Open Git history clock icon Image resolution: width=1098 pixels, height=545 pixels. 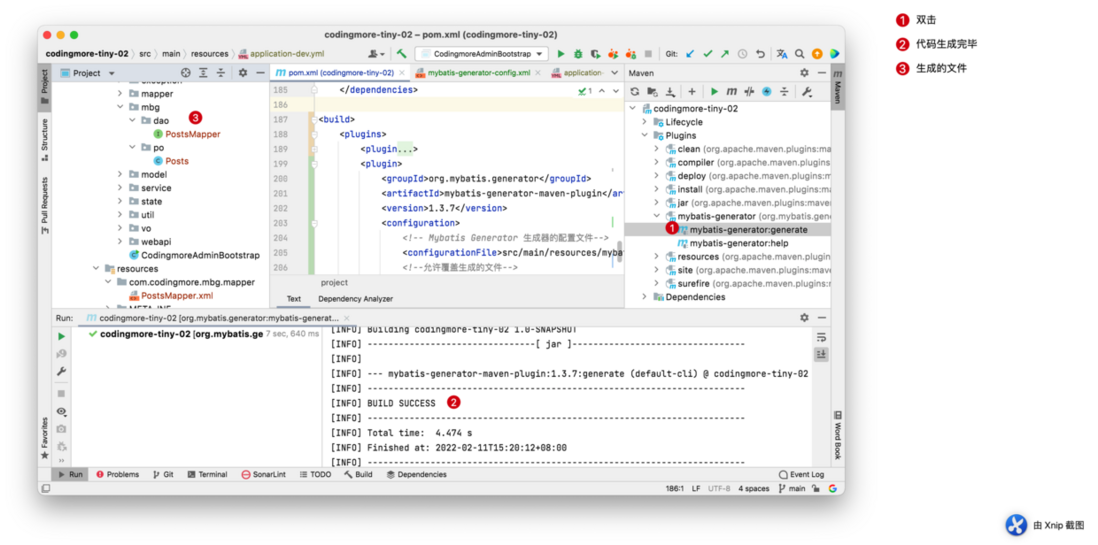(742, 54)
